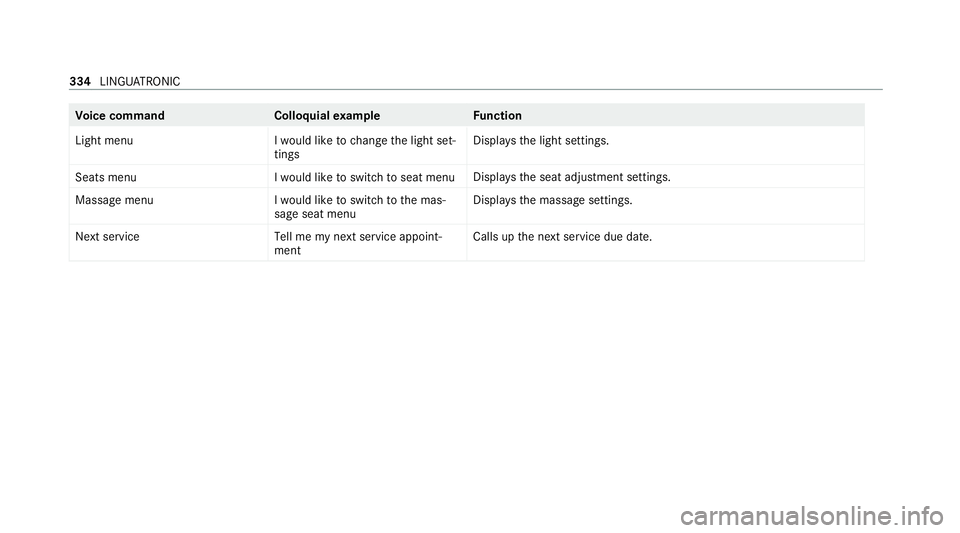Click the Voice command column header
Viewport: 960px width, 533px height.
click(x=120, y=116)
